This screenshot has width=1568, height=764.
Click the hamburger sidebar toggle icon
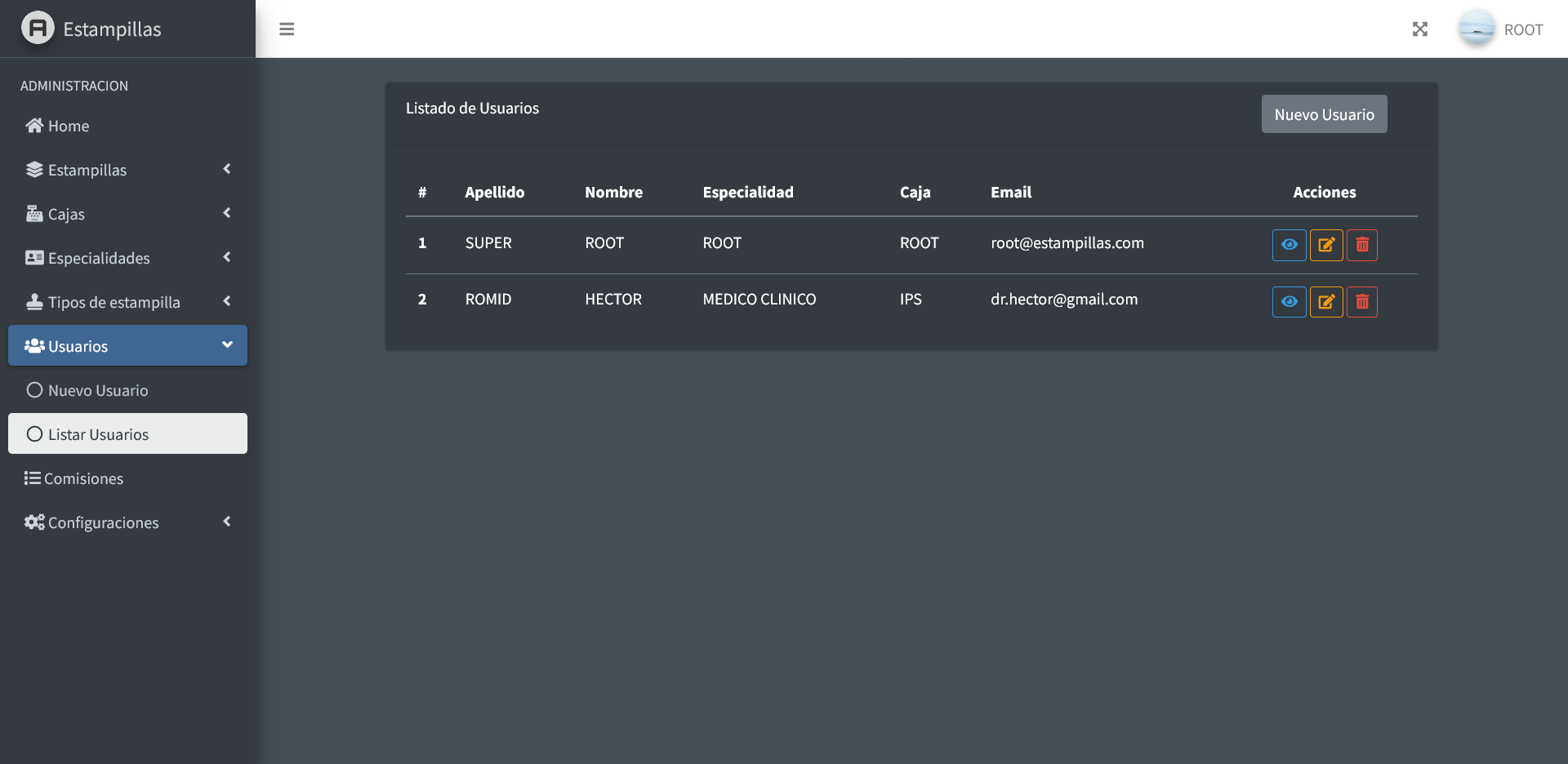point(287,29)
